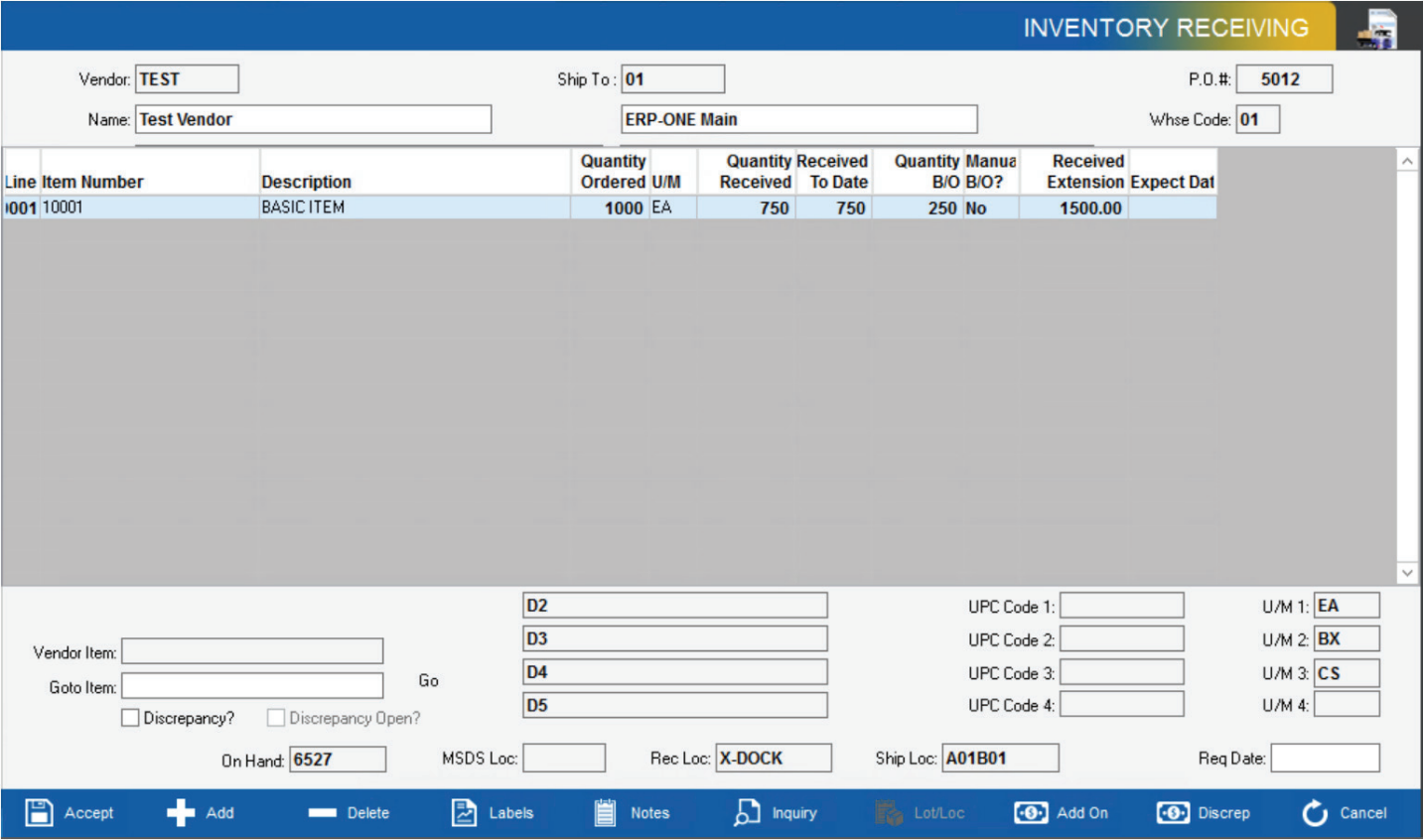Select the Inquiry magnifier icon
The height and width of the screenshot is (840, 1423).
tap(747, 812)
